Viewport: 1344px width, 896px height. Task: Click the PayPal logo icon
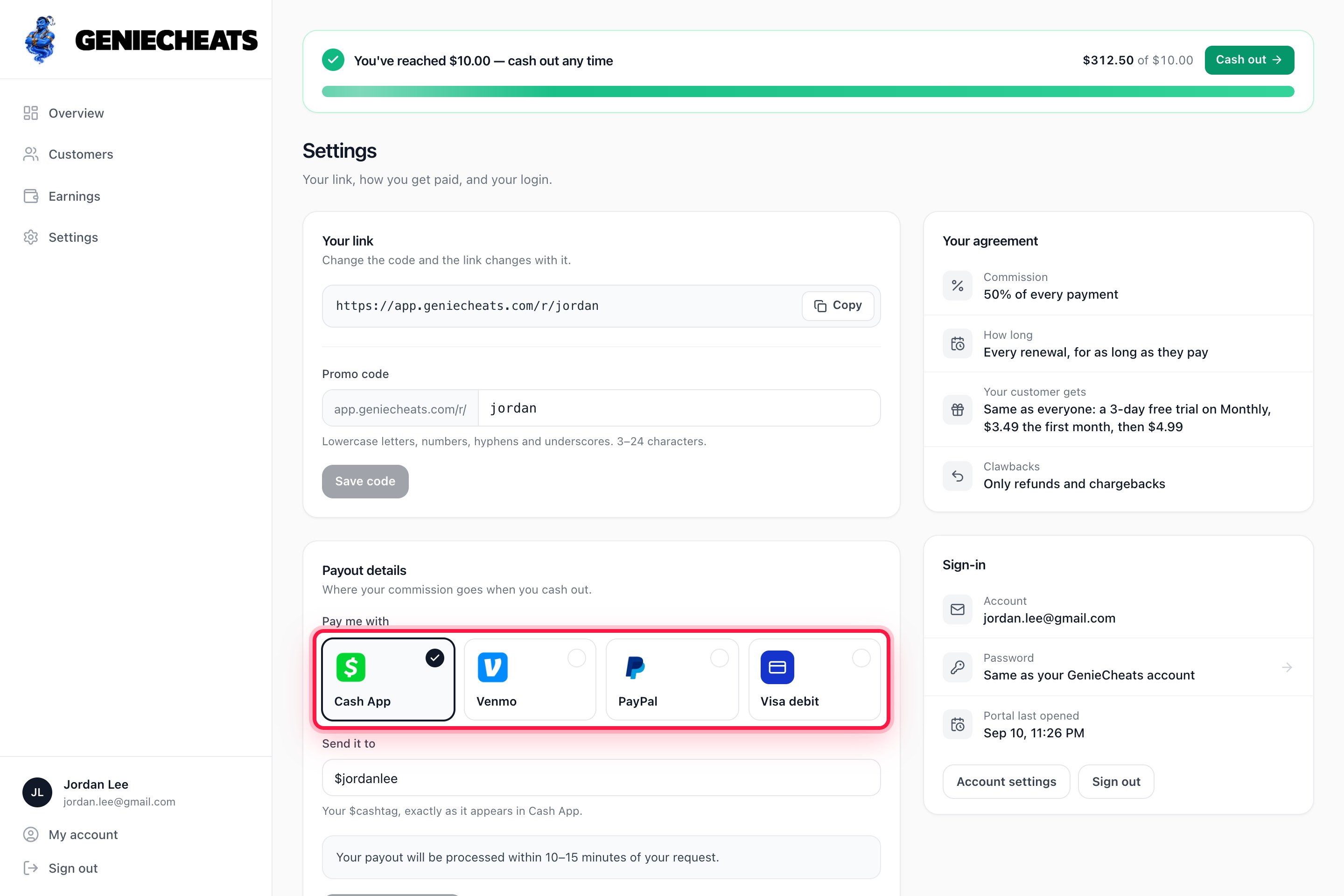(x=635, y=667)
